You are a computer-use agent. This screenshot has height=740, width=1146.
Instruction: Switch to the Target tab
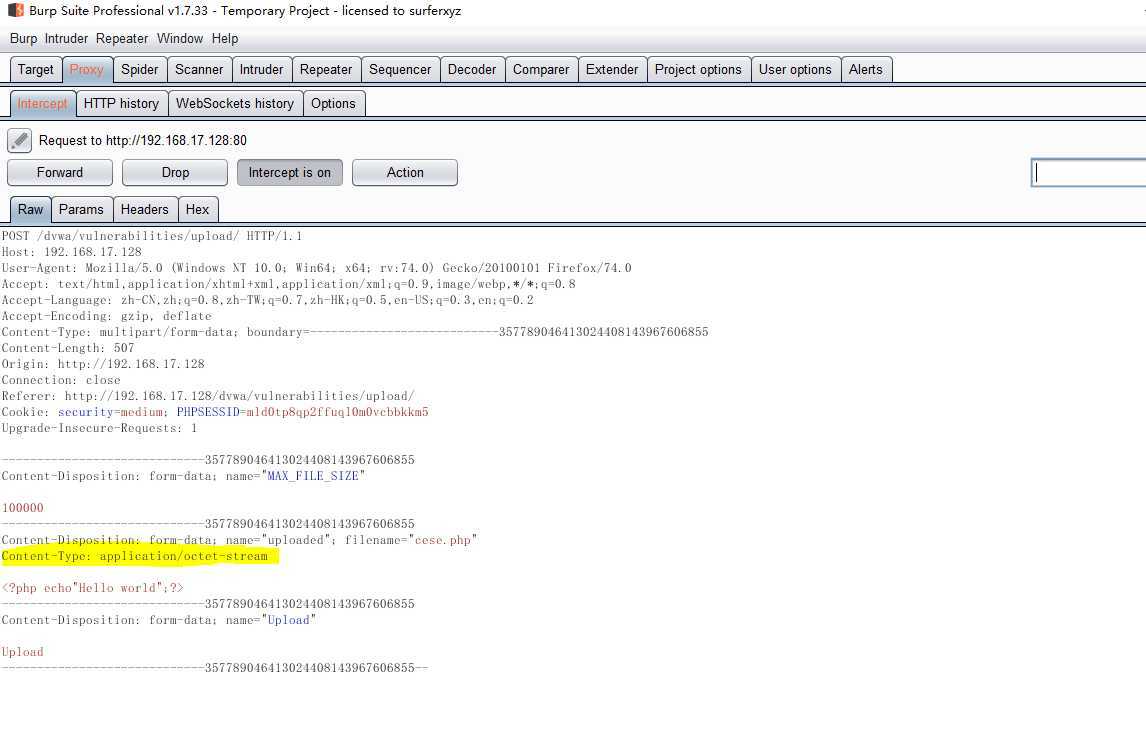click(36, 69)
